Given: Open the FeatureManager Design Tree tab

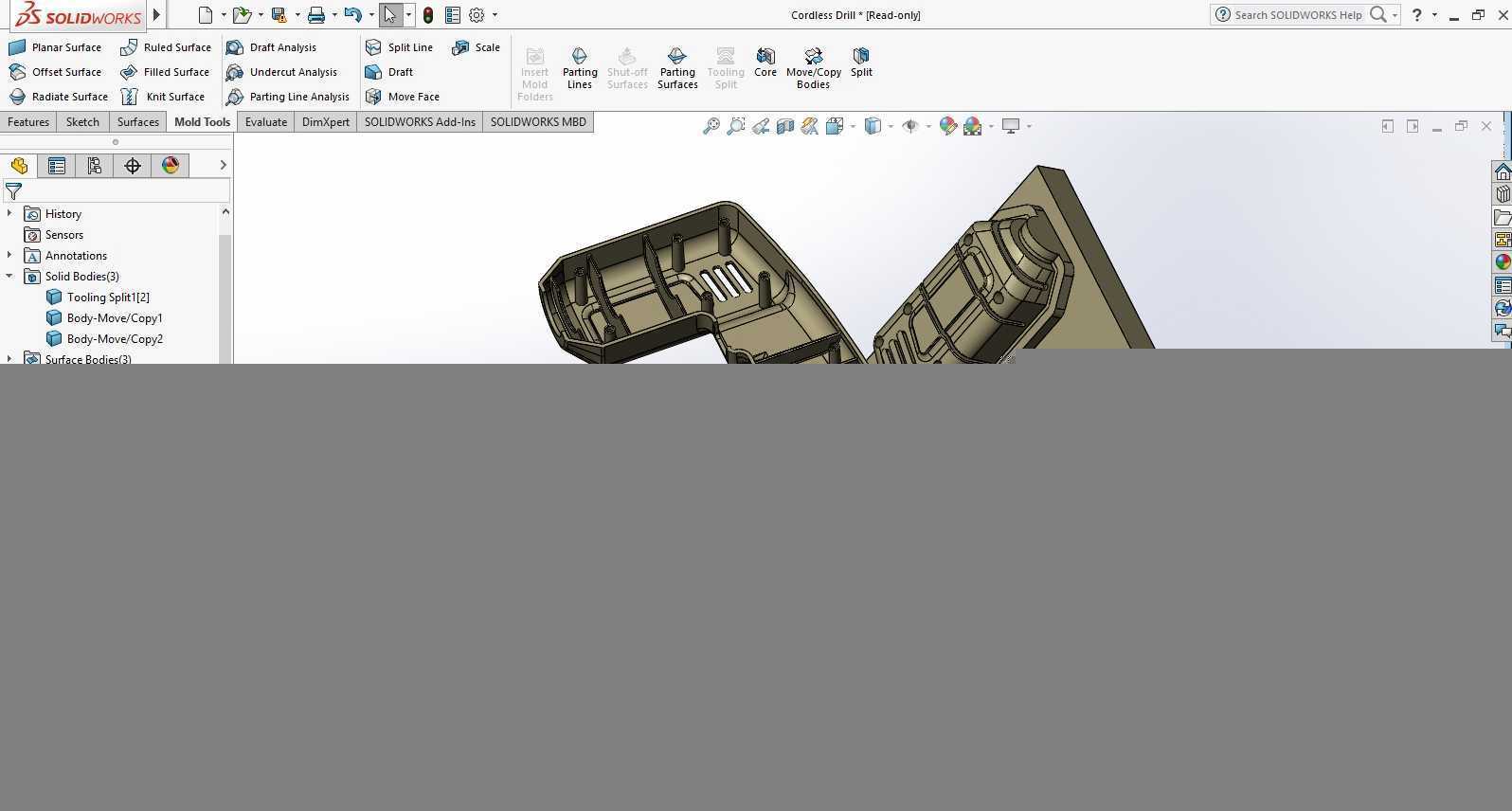Looking at the screenshot, I should 19,166.
